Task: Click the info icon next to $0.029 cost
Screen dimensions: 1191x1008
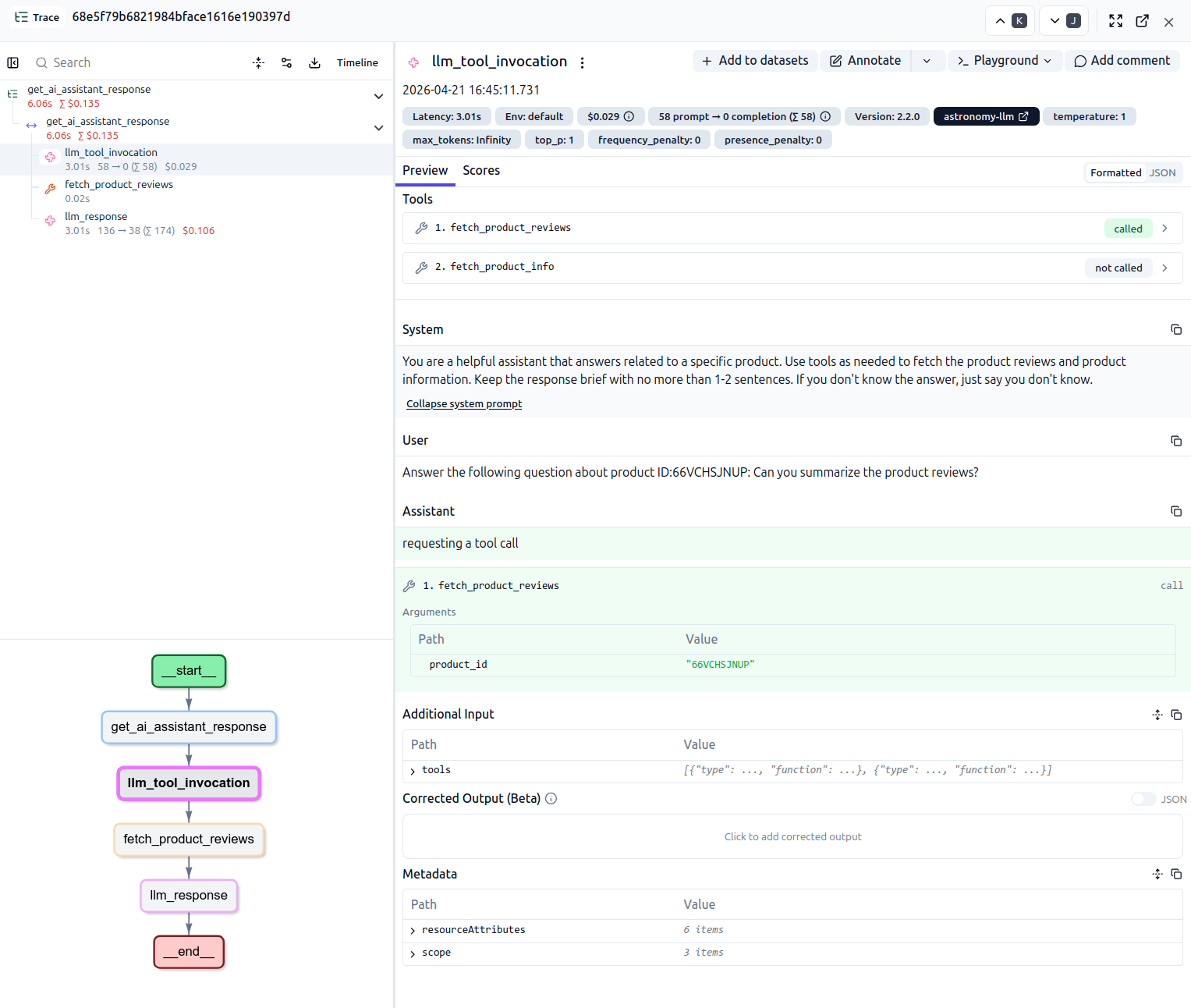Action: [629, 116]
